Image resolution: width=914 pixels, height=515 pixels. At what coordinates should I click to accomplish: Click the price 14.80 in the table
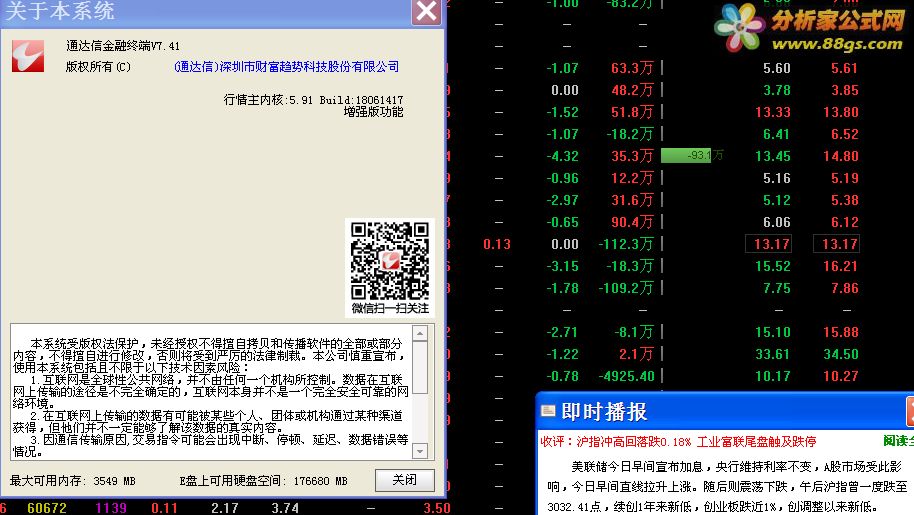841,156
